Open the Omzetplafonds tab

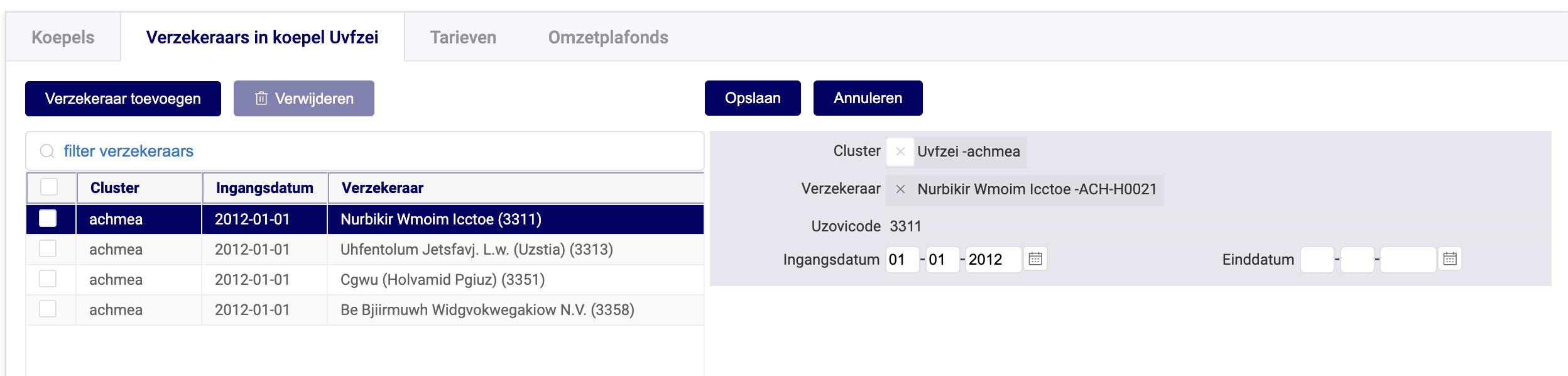608,38
